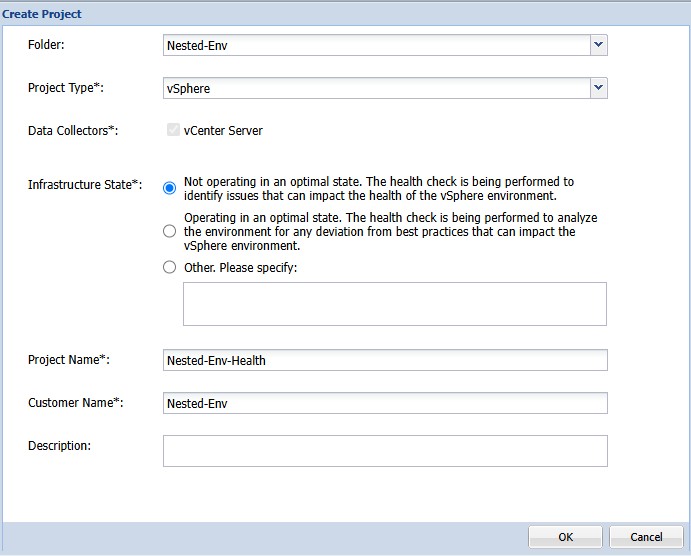Confirm with the OK button
691x556 pixels.
565,537
